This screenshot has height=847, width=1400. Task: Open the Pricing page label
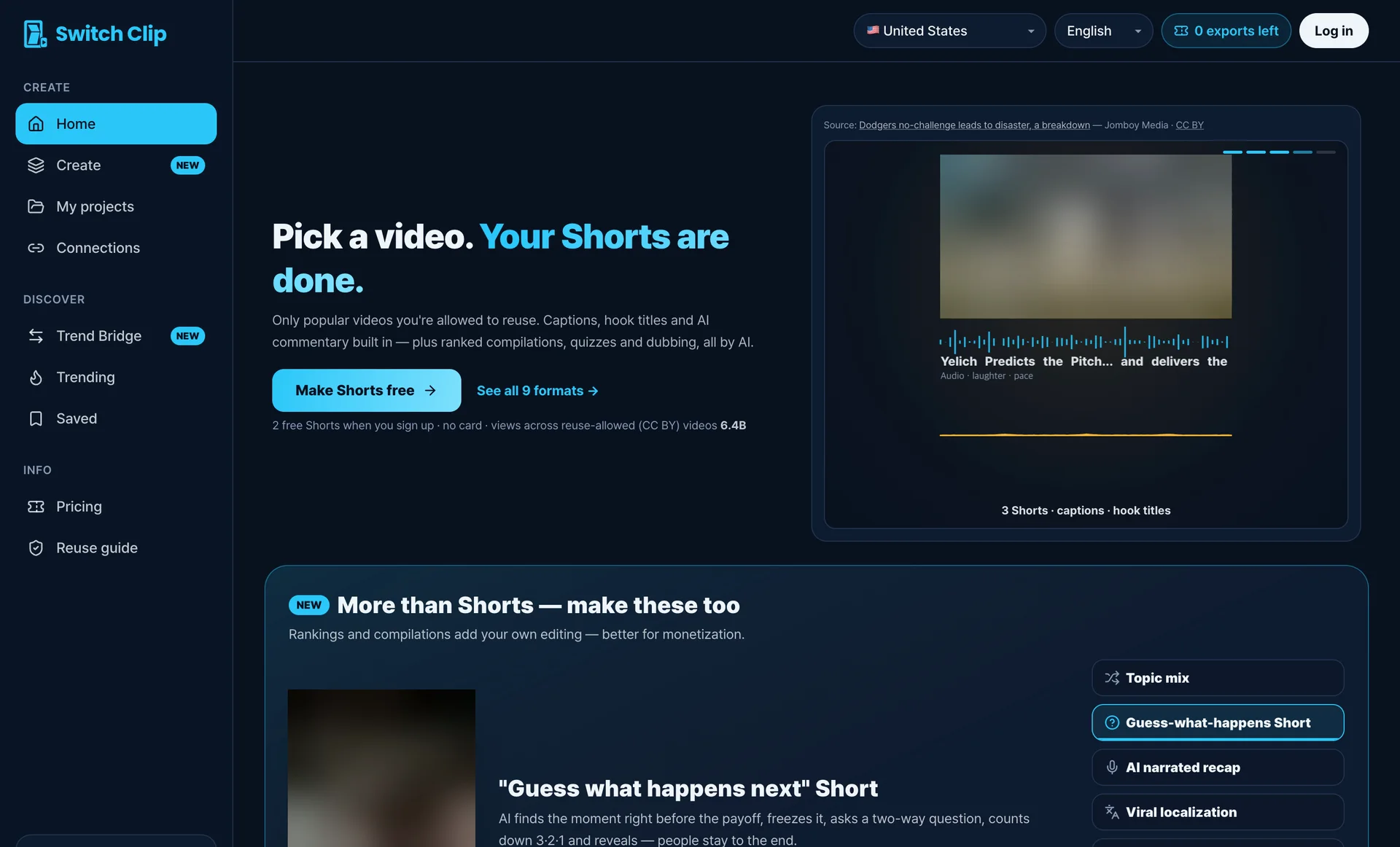click(79, 507)
